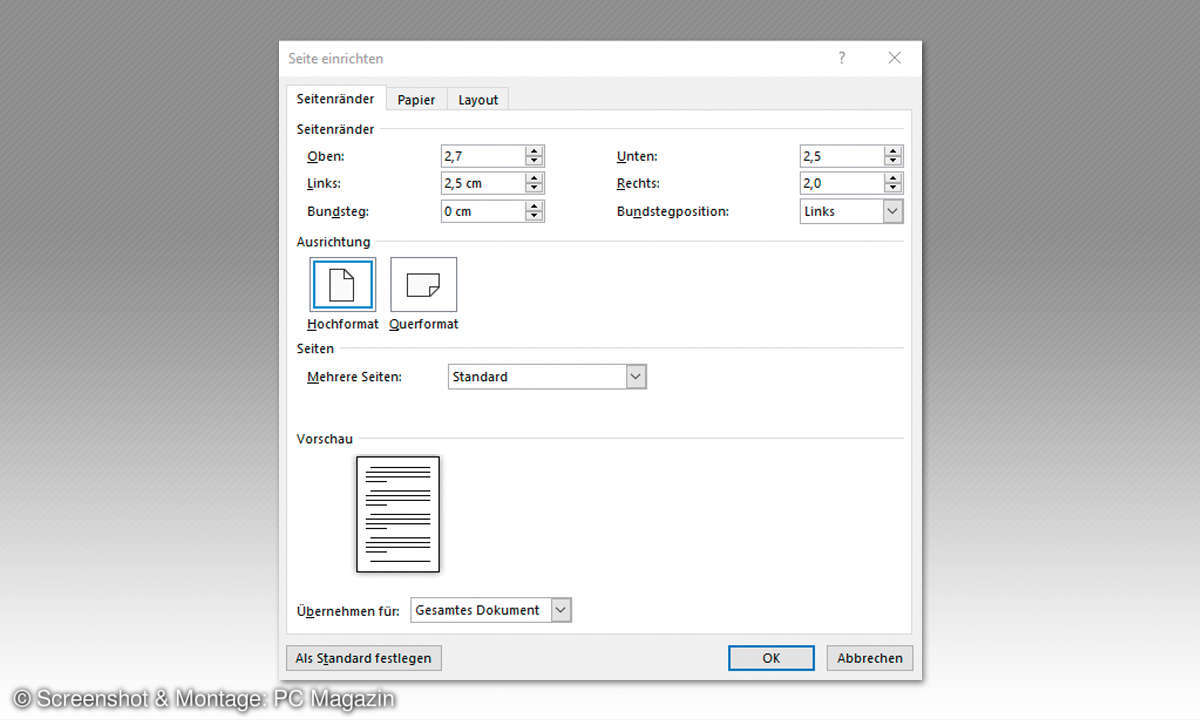Decrease the Links margin value

[x=534, y=188]
